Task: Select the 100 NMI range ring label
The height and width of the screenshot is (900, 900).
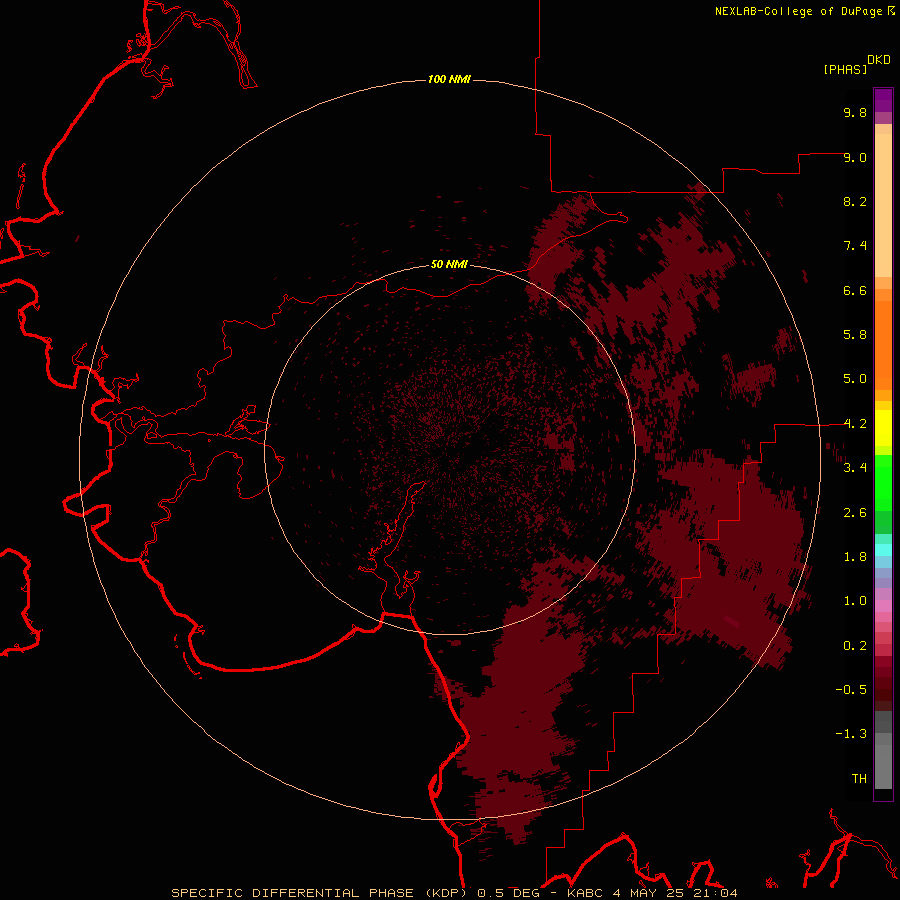Action: [449, 79]
